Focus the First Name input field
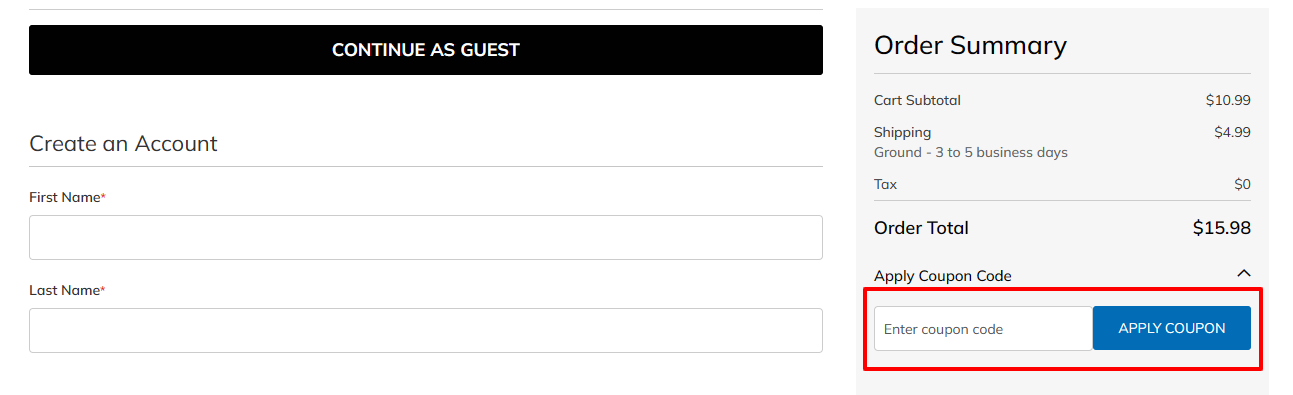Viewport: 1293px width, 395px height. click(426, 237)
